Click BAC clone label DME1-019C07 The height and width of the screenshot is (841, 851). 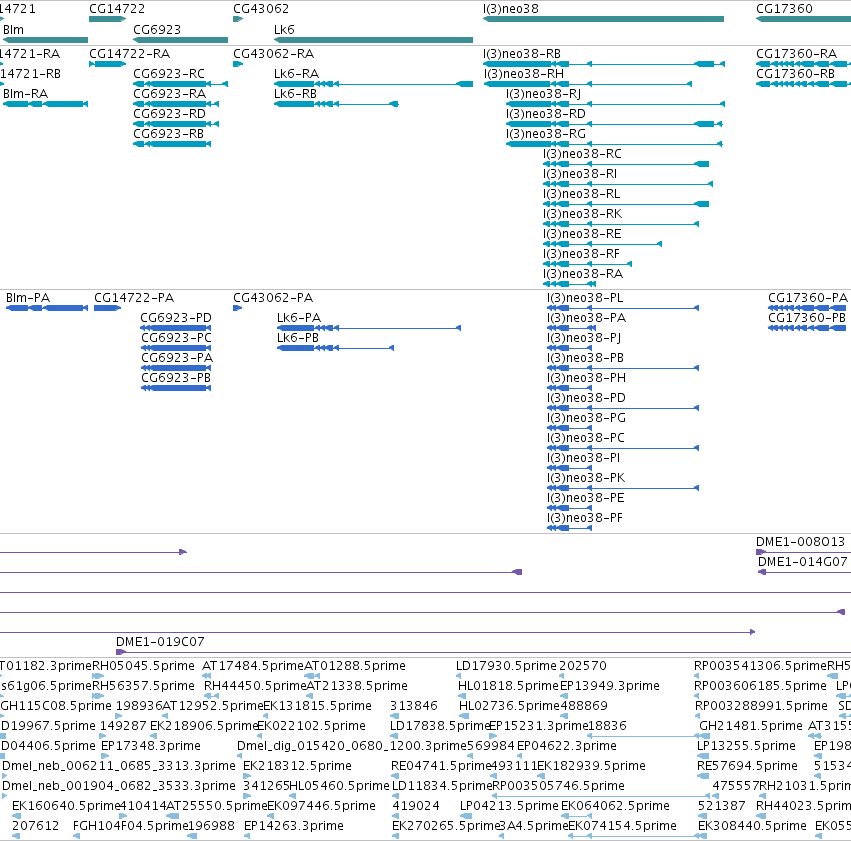160,642
